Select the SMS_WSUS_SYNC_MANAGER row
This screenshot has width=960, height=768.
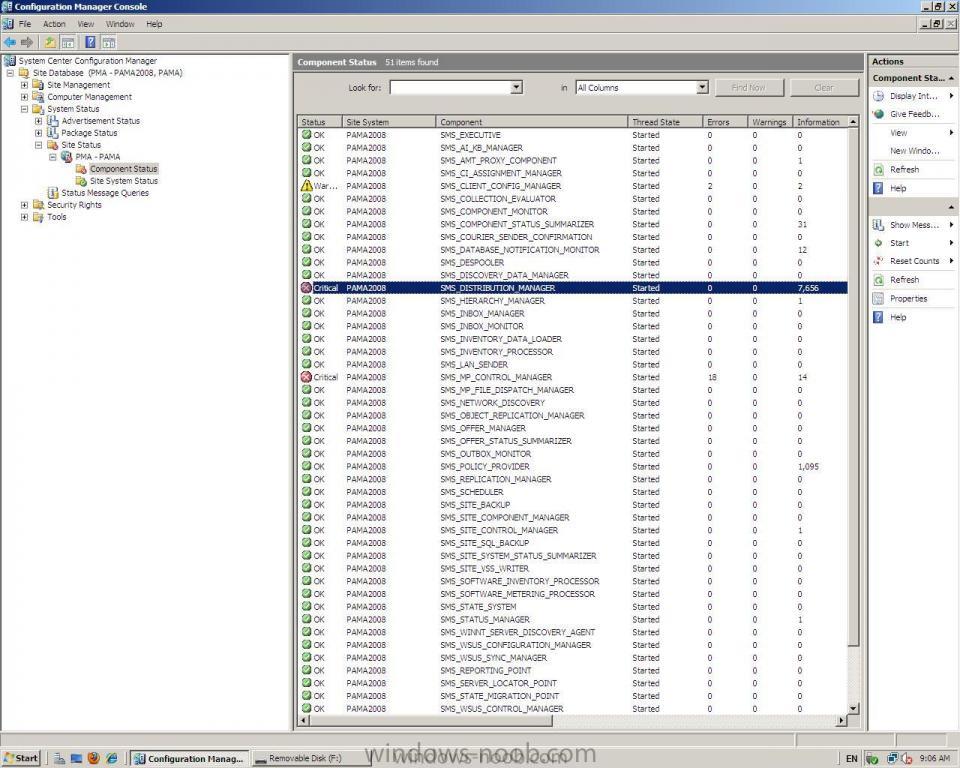click(x=574, y=658)
